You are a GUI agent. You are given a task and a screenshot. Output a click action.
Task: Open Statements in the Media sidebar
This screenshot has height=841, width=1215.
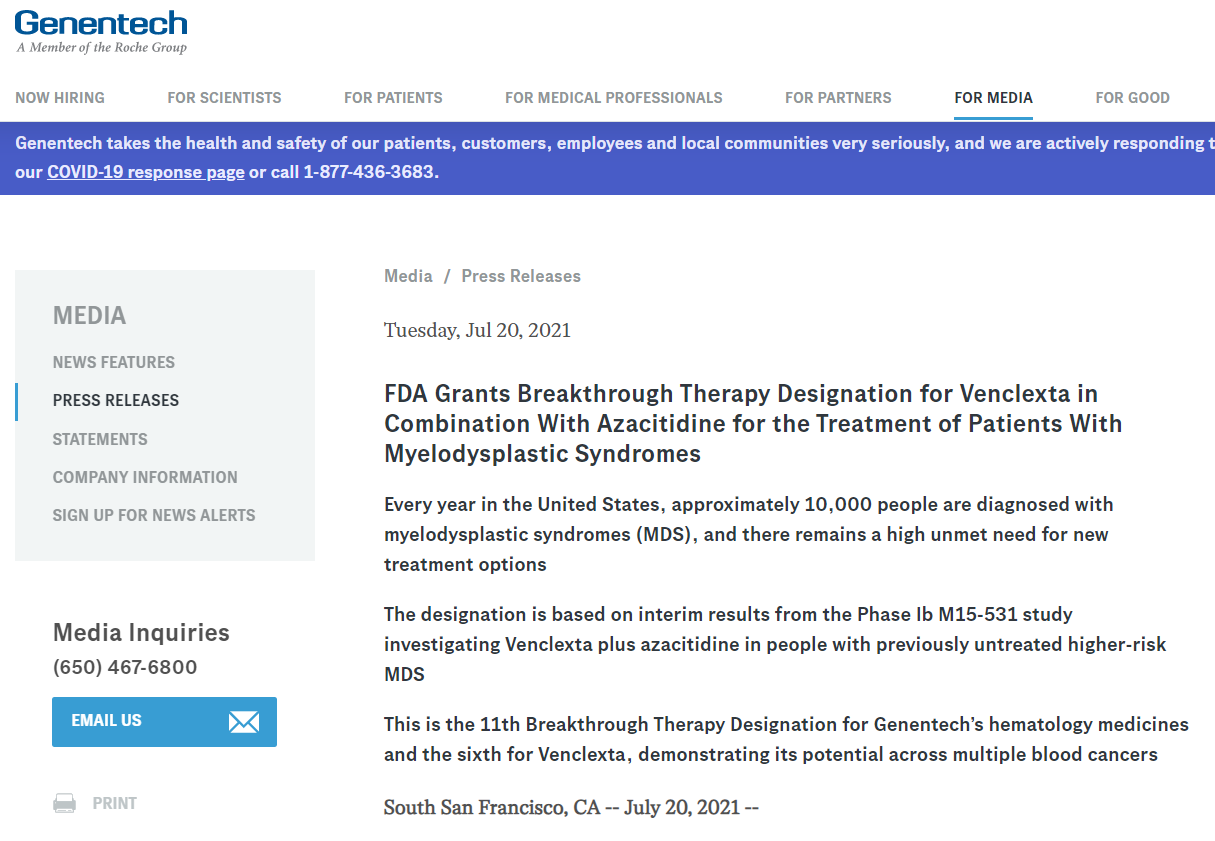(x=100, y=439)
